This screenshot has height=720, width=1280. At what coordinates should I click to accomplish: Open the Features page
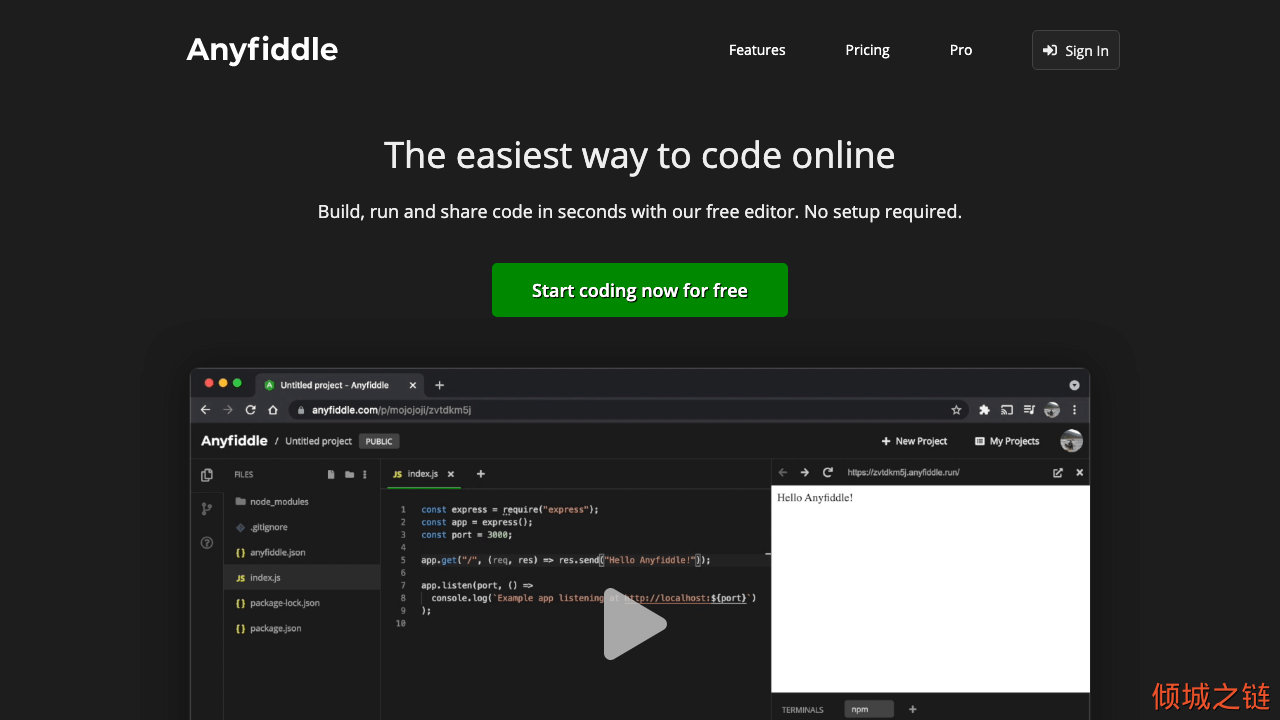click(x=757, y=50)
